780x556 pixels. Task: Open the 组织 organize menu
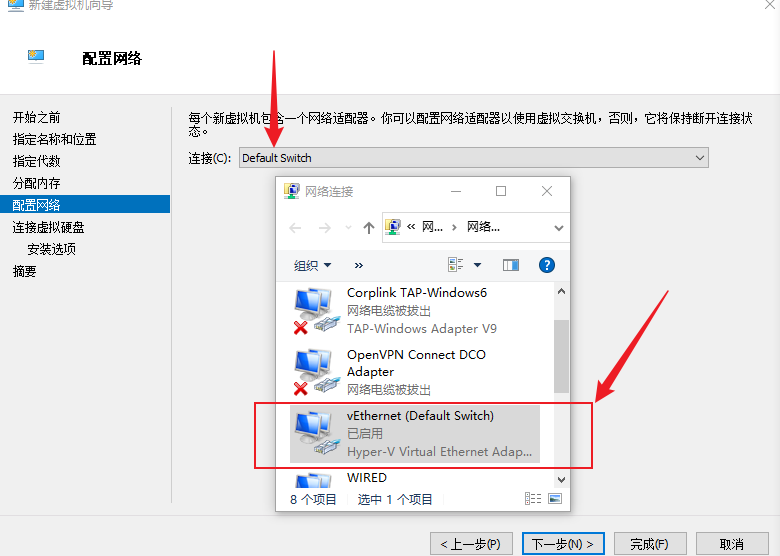tap(312, 265)
